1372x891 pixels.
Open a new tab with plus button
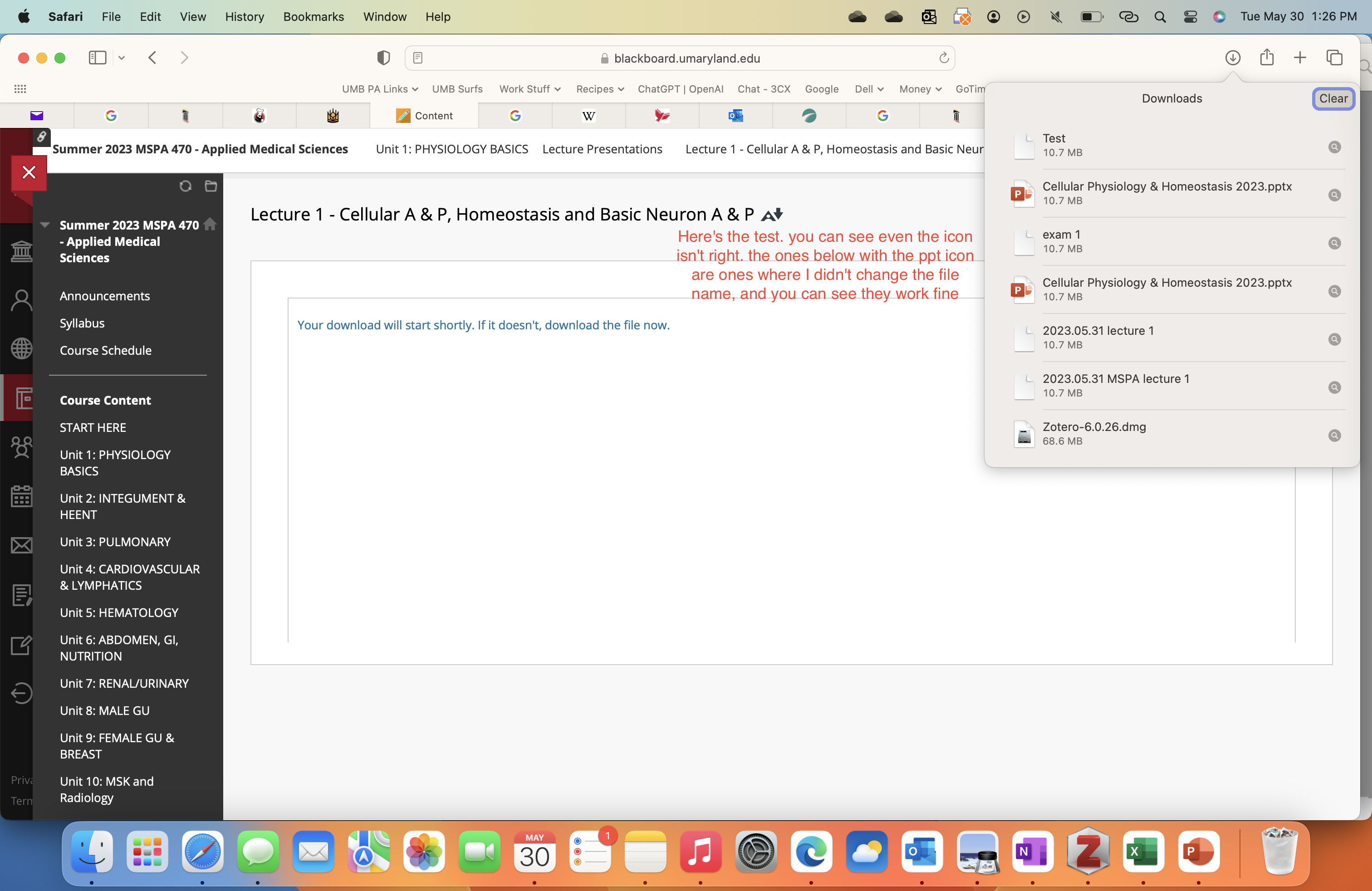click(1300, 58)
